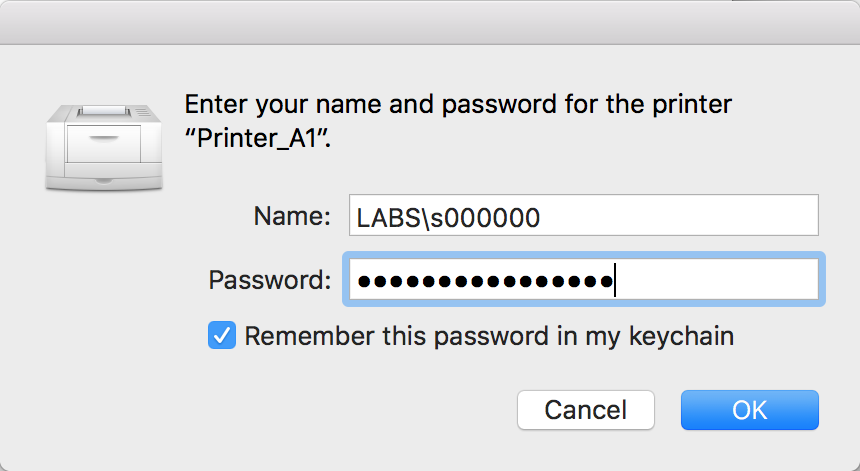
Task: Click the blue checkmark box
Action: (x=222, y=336)
